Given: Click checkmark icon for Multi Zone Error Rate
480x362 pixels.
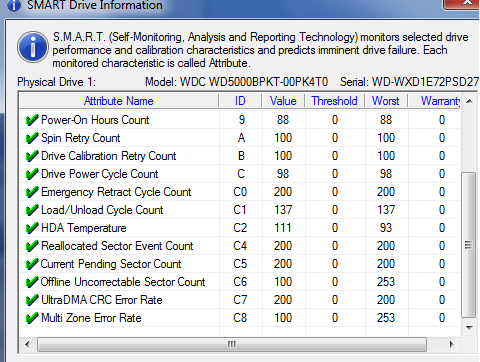Looking at the screenshot, I should pos(32,318).
